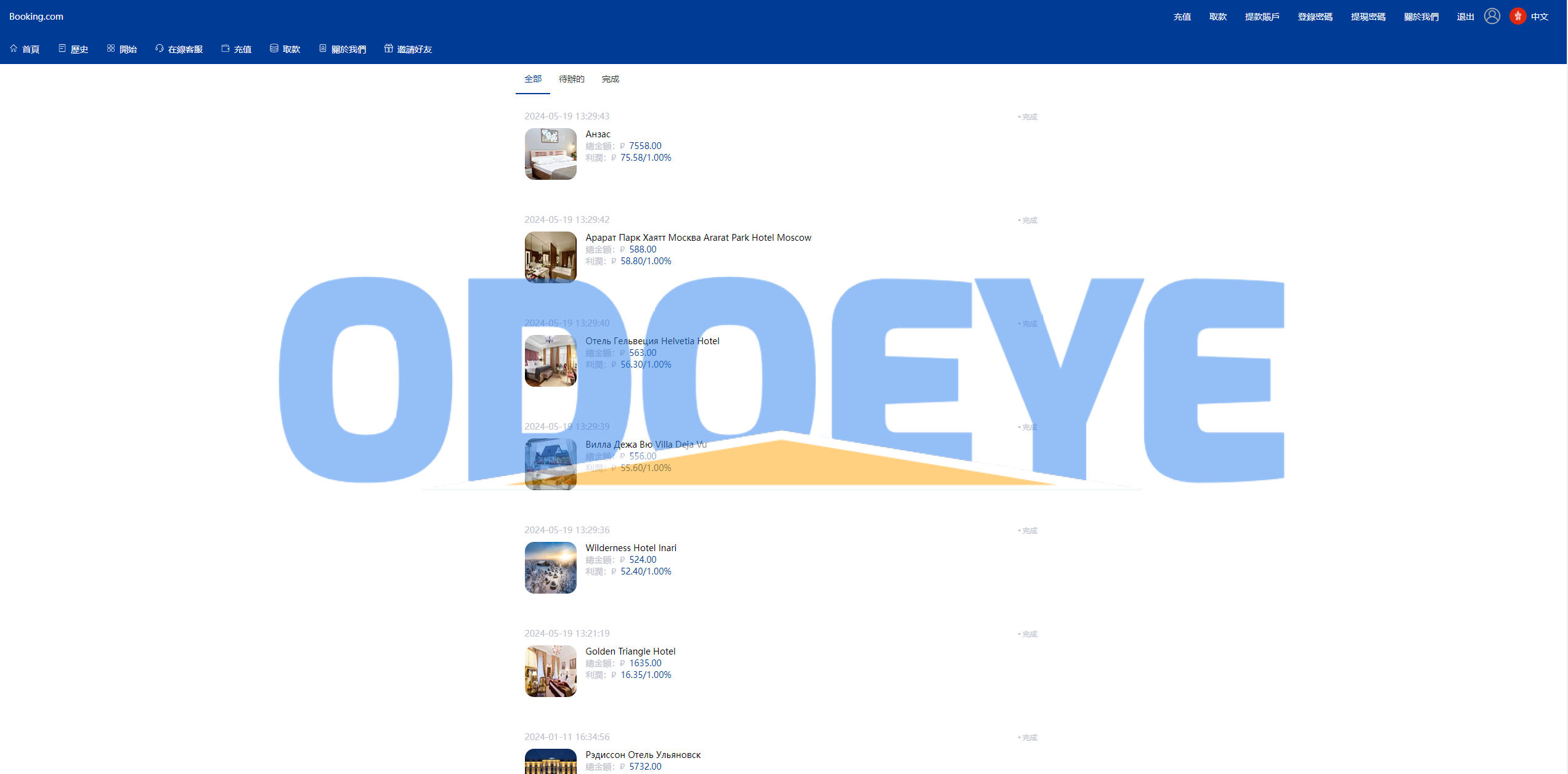Click +完成 status on Wilderness Hotel Inari
This screenshot has width=1568, height=774.
(x=1026, y=529)
